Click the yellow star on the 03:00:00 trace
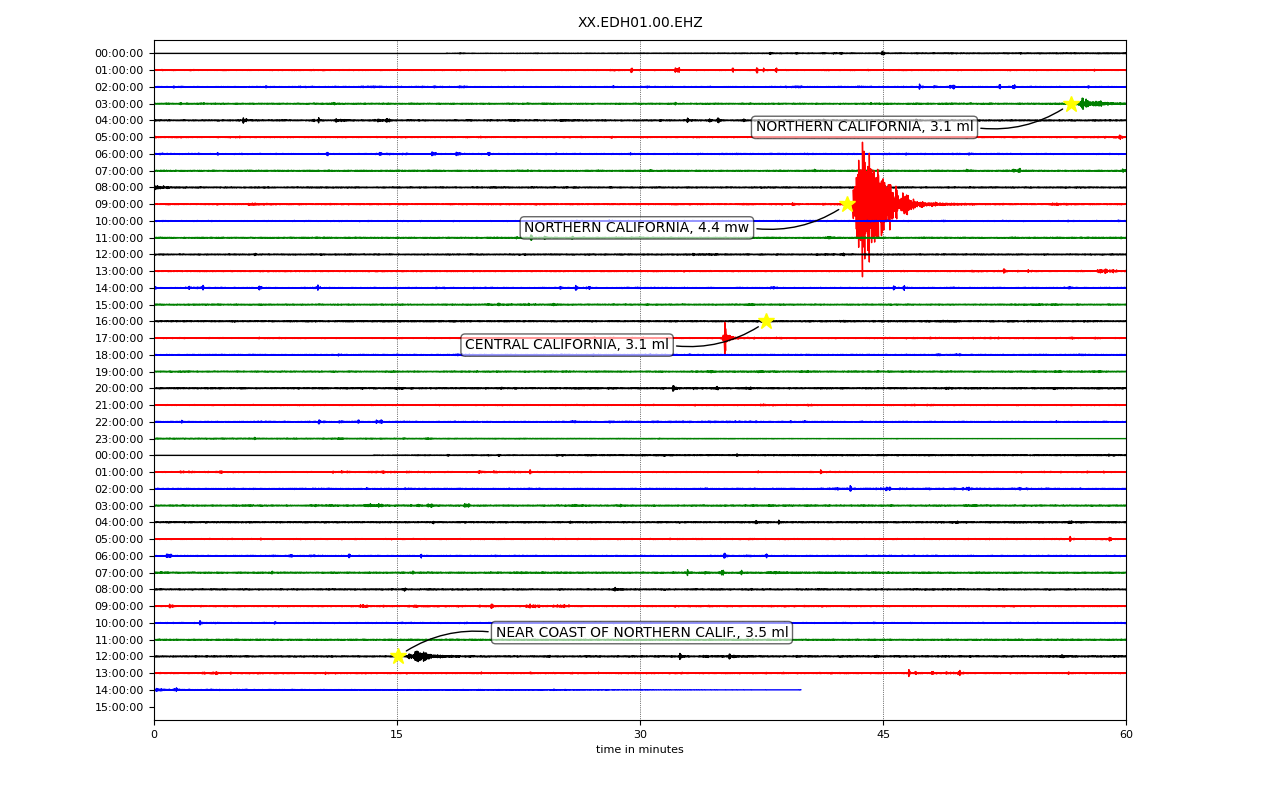This screenshot has height=800, width=1280. 1071,104
